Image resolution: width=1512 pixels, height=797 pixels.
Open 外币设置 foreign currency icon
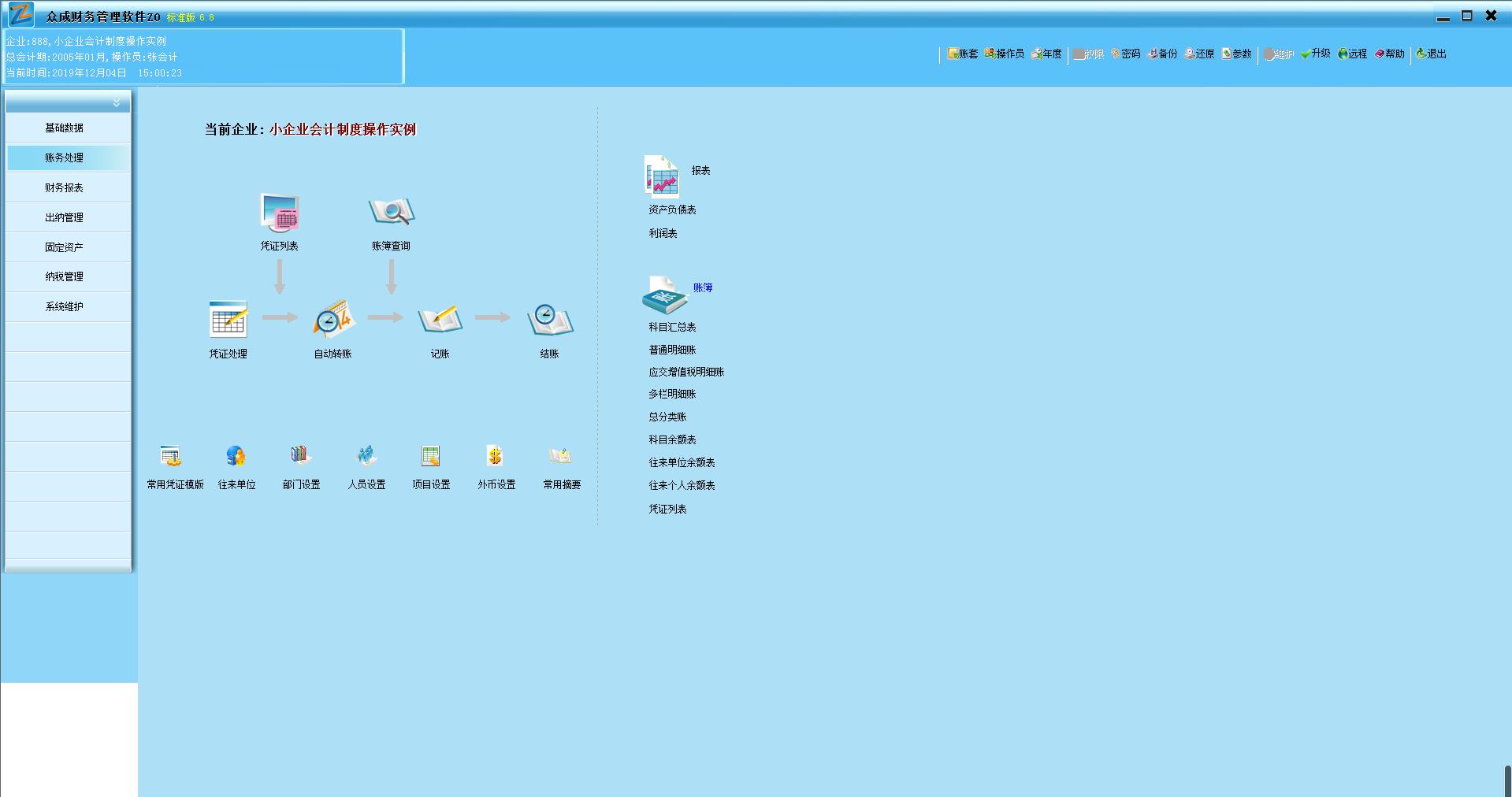coord(495,456)
